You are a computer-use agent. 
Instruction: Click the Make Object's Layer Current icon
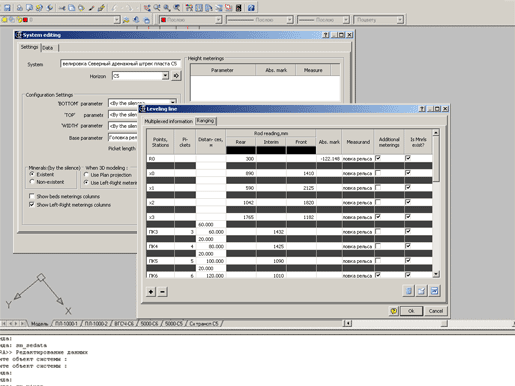126,20
